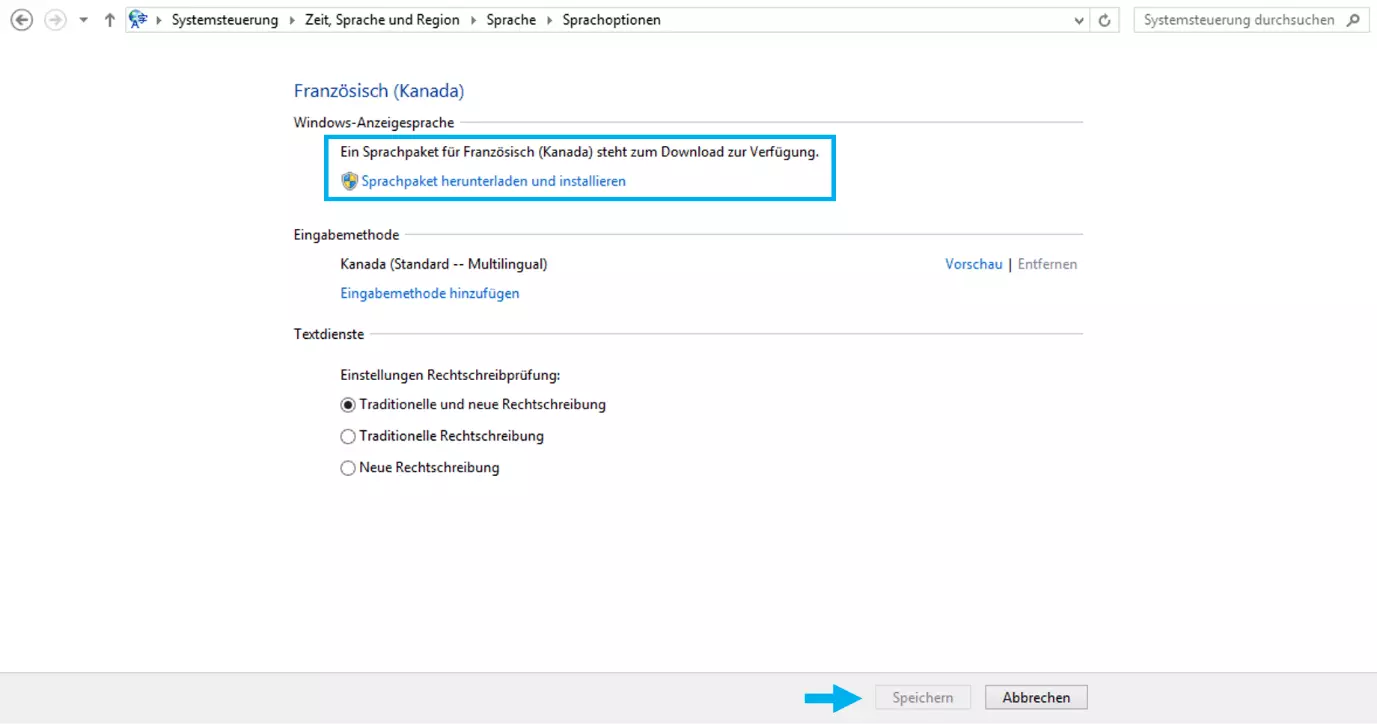
Task: Select Traditionelle und neue Rechtschreibung option
Action: pos(348,405)
